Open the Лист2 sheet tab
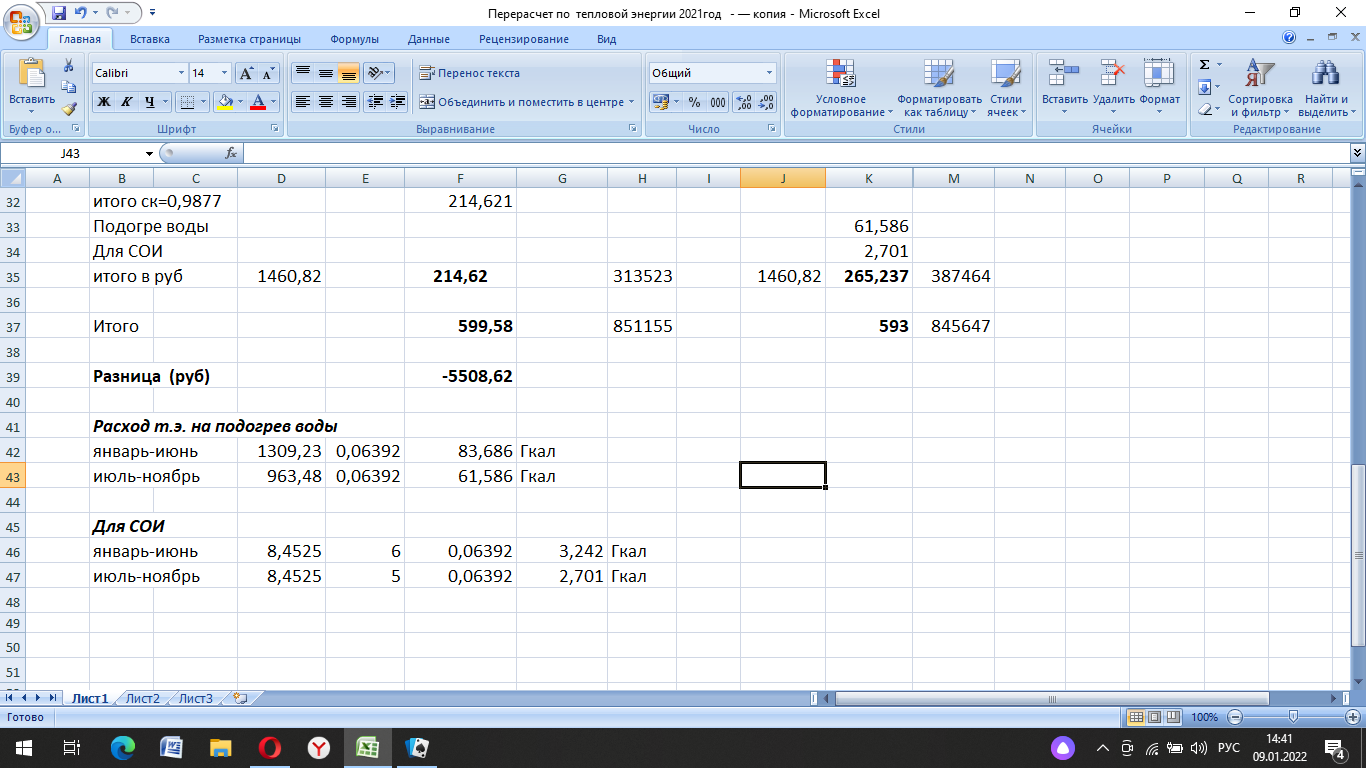Viewport: 1366px width, 768px height. (x=142, y=698)
